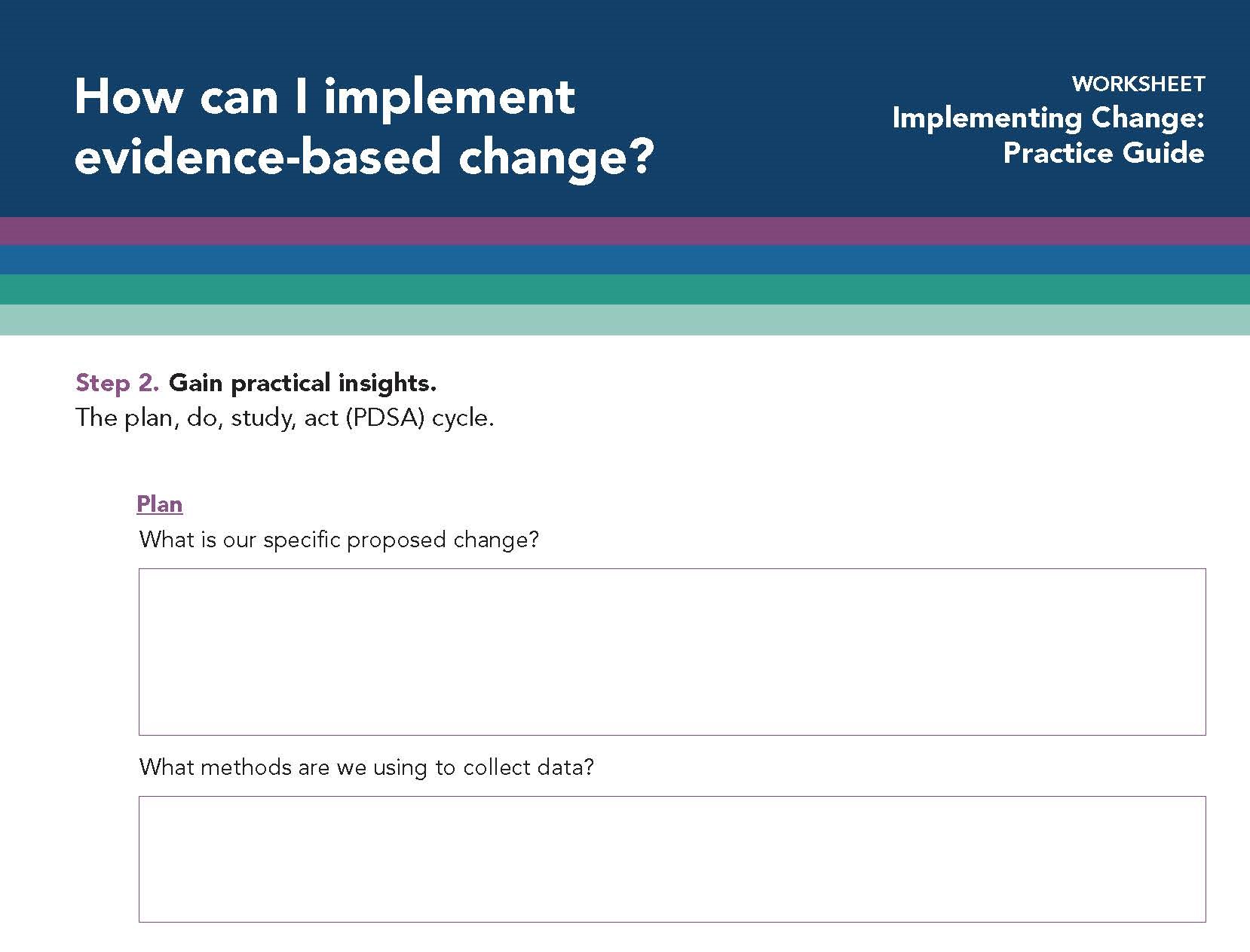Click the bold "Gain practical insights." heading

click(302, 383)
